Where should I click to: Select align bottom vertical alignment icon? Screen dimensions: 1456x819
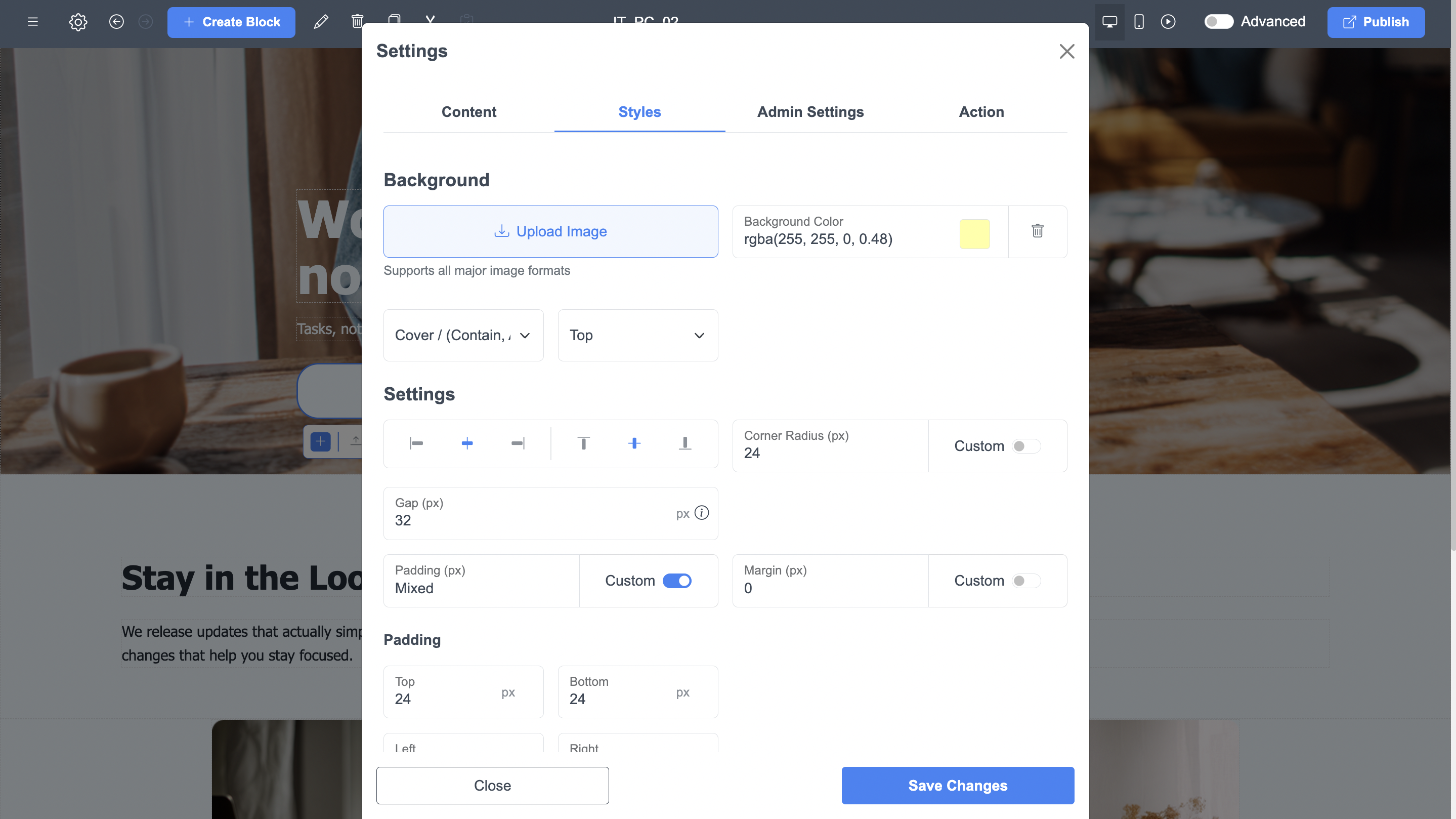684,443
